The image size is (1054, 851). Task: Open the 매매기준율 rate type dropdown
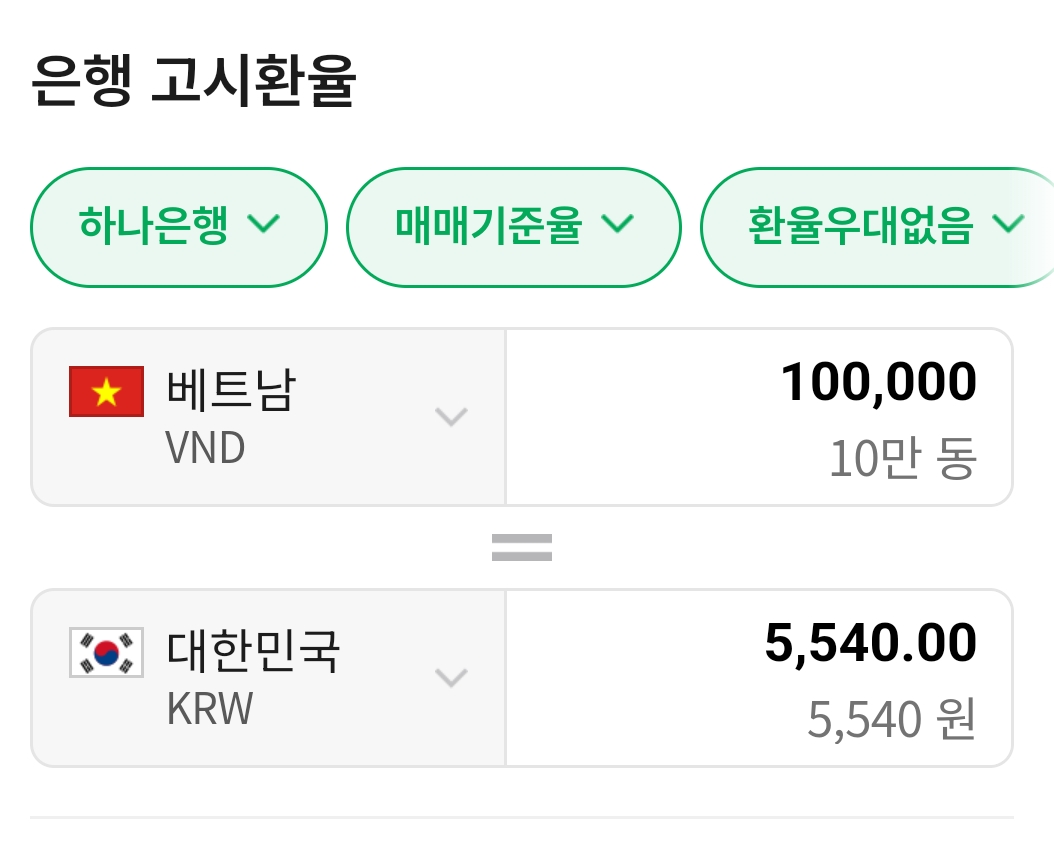513,227
